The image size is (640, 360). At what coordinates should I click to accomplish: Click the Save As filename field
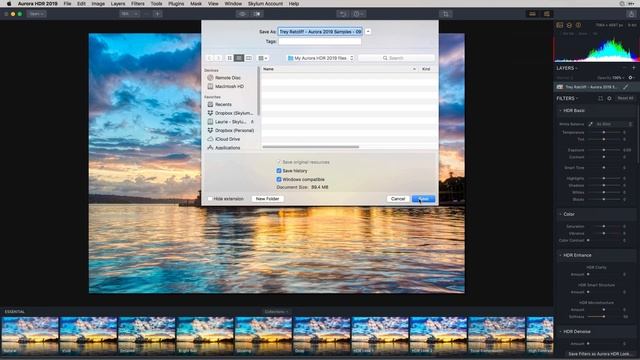320,31
